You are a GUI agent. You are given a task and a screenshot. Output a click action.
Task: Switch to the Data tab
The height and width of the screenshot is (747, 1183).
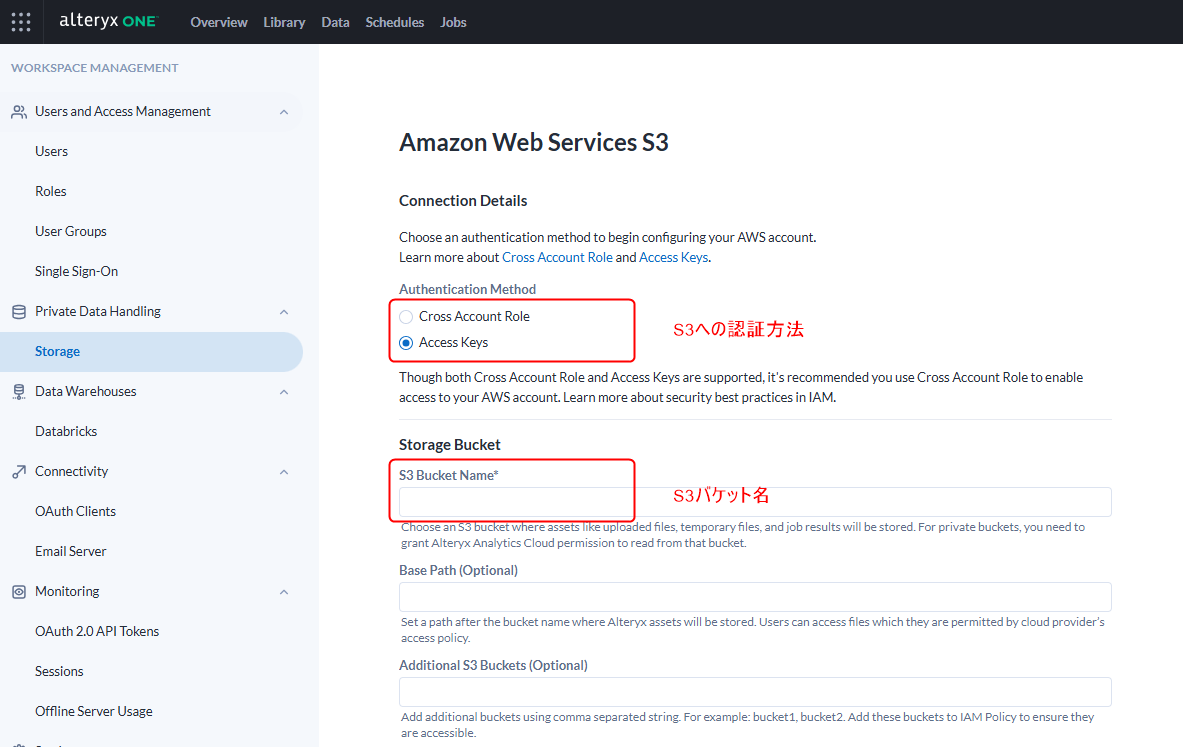(x=335, y=23)
